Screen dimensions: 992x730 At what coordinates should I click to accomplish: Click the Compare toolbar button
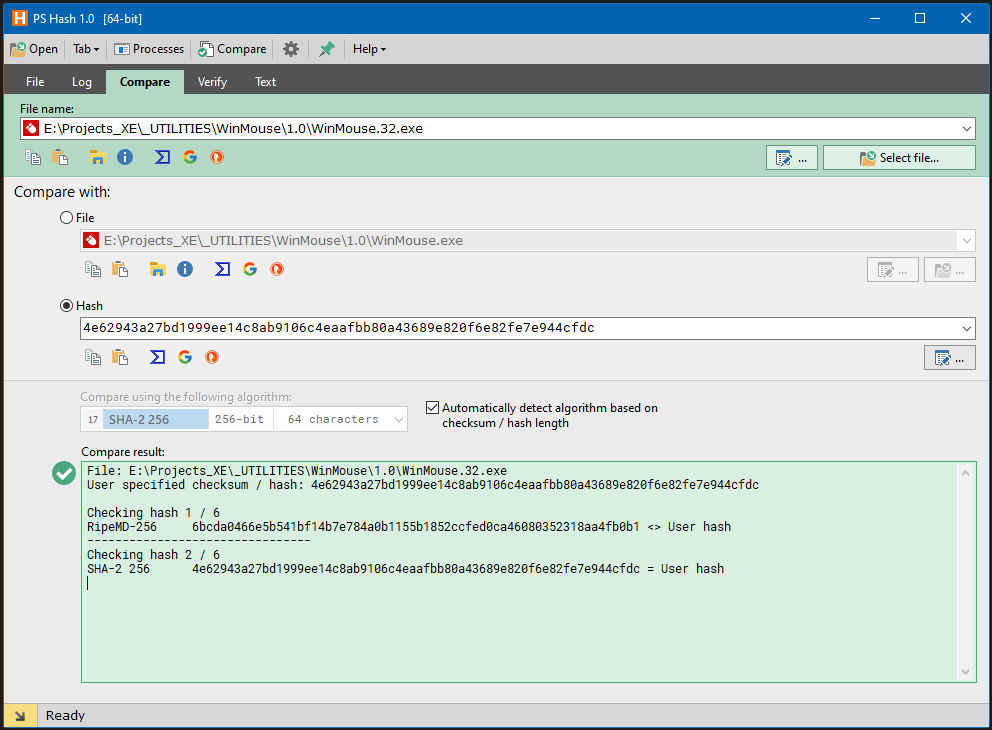pyautogui.click(x=232, y=49)
